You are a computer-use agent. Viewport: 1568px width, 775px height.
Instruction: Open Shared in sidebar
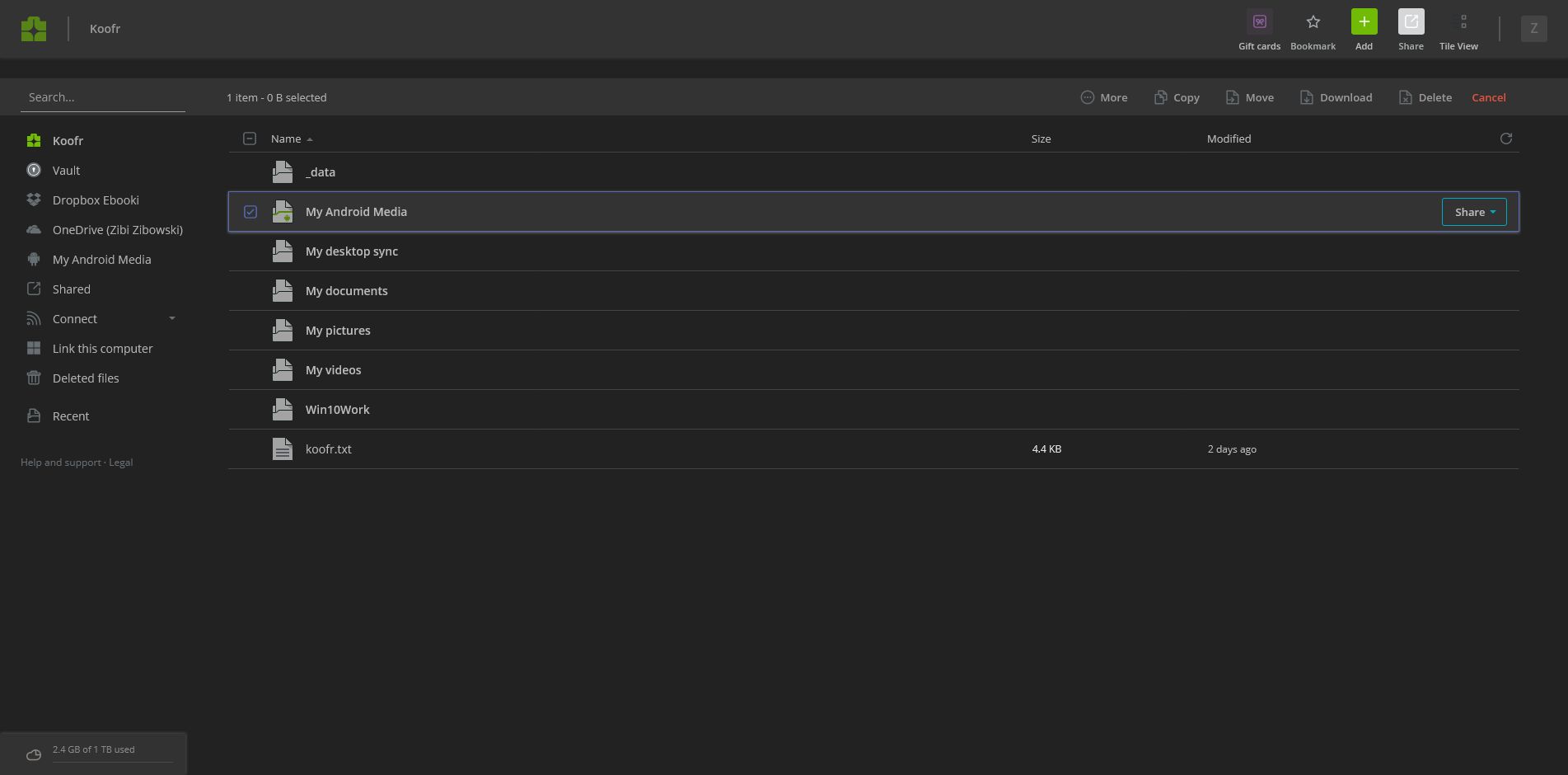point(72,289)
